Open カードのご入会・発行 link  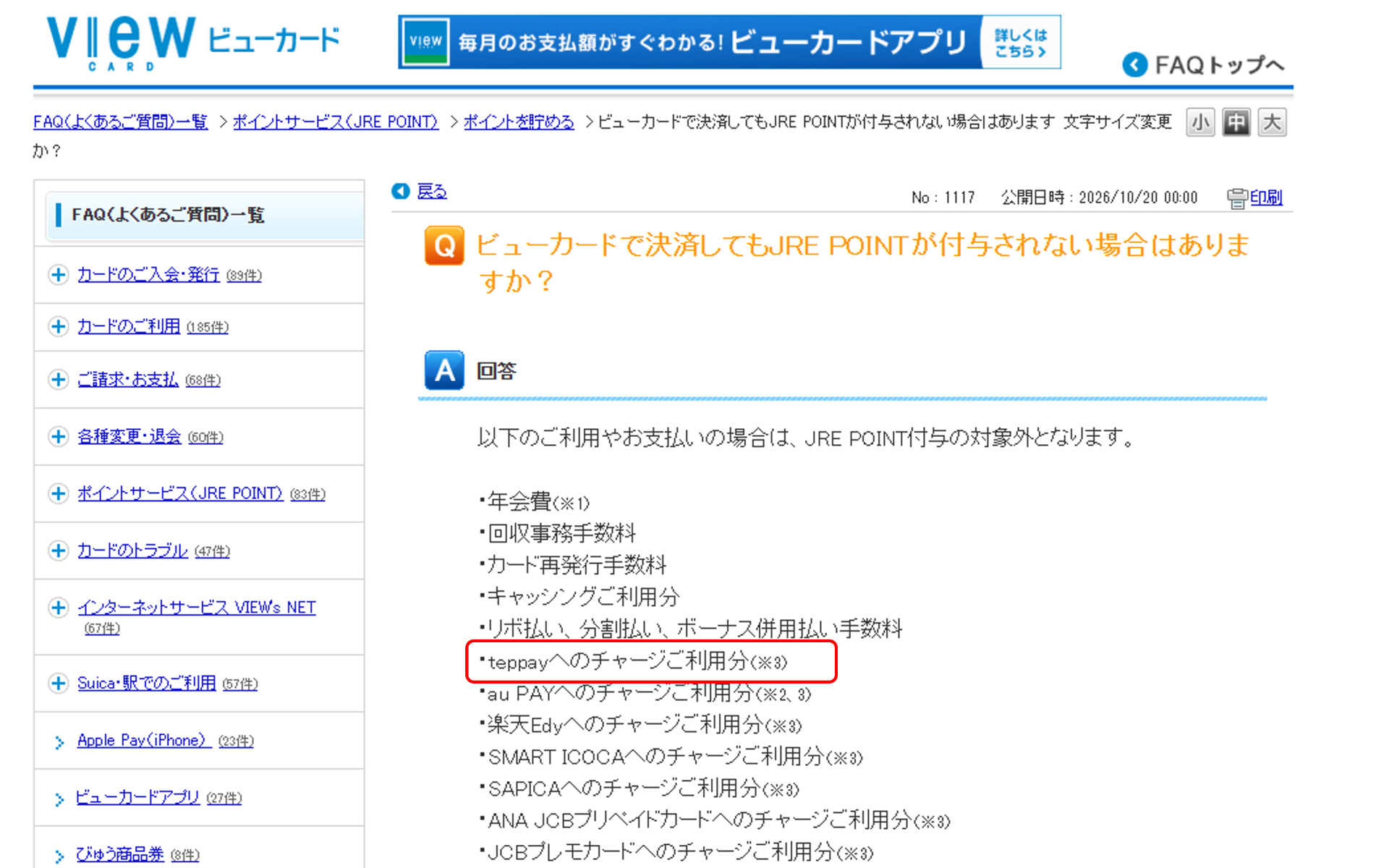(148, 275)
